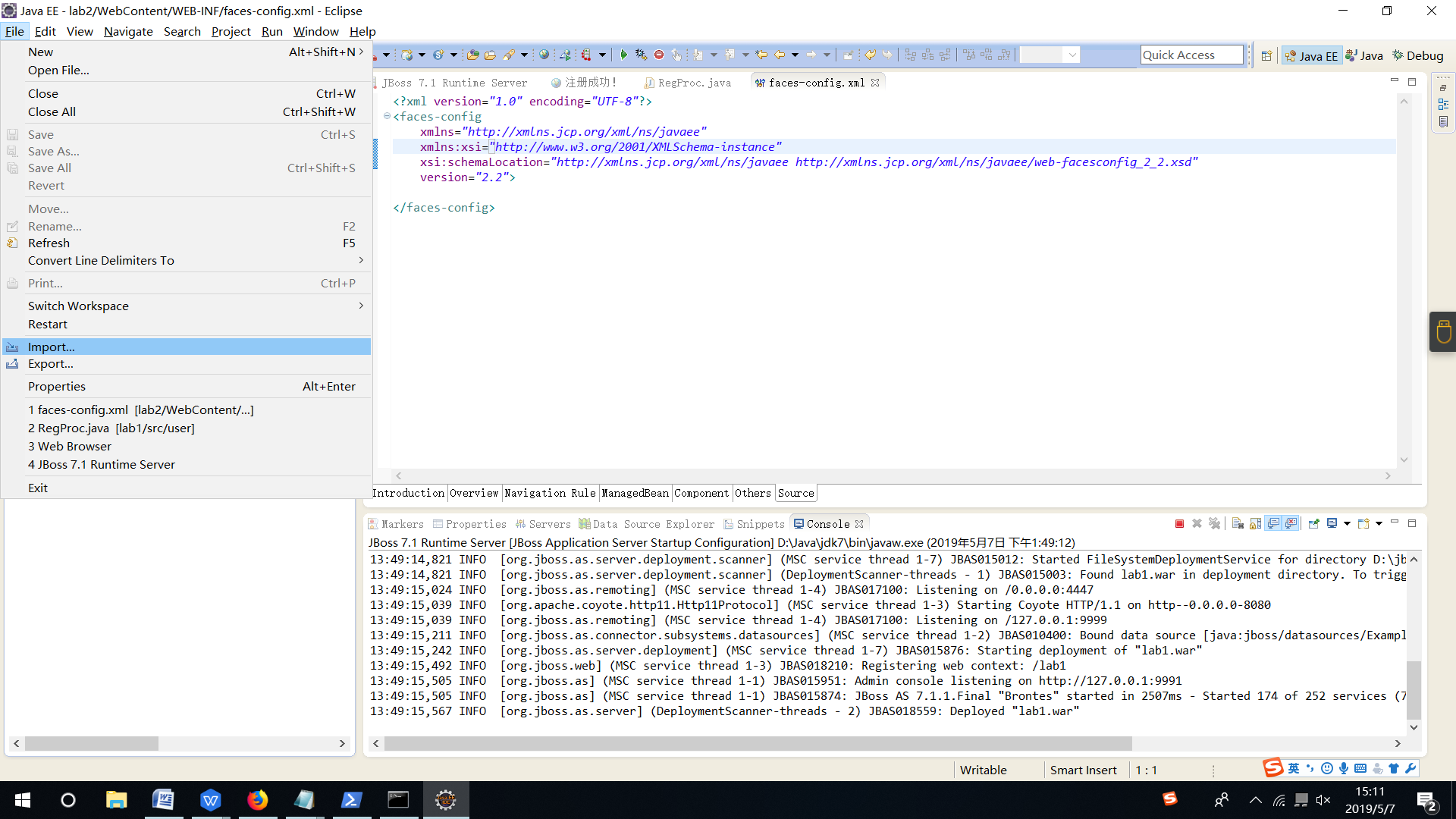Open Firefox from the taskbar

pos(257,800)
